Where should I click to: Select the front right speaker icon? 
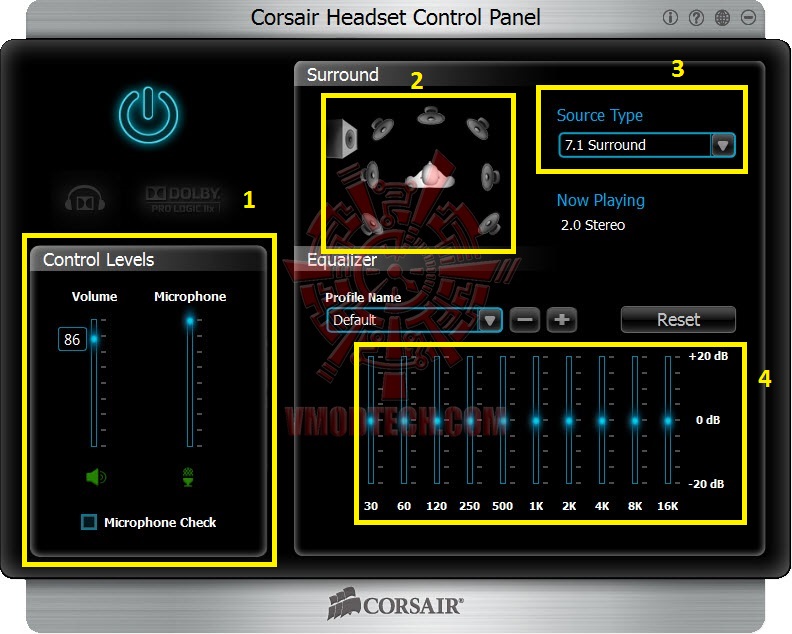[x=478, y=128]
